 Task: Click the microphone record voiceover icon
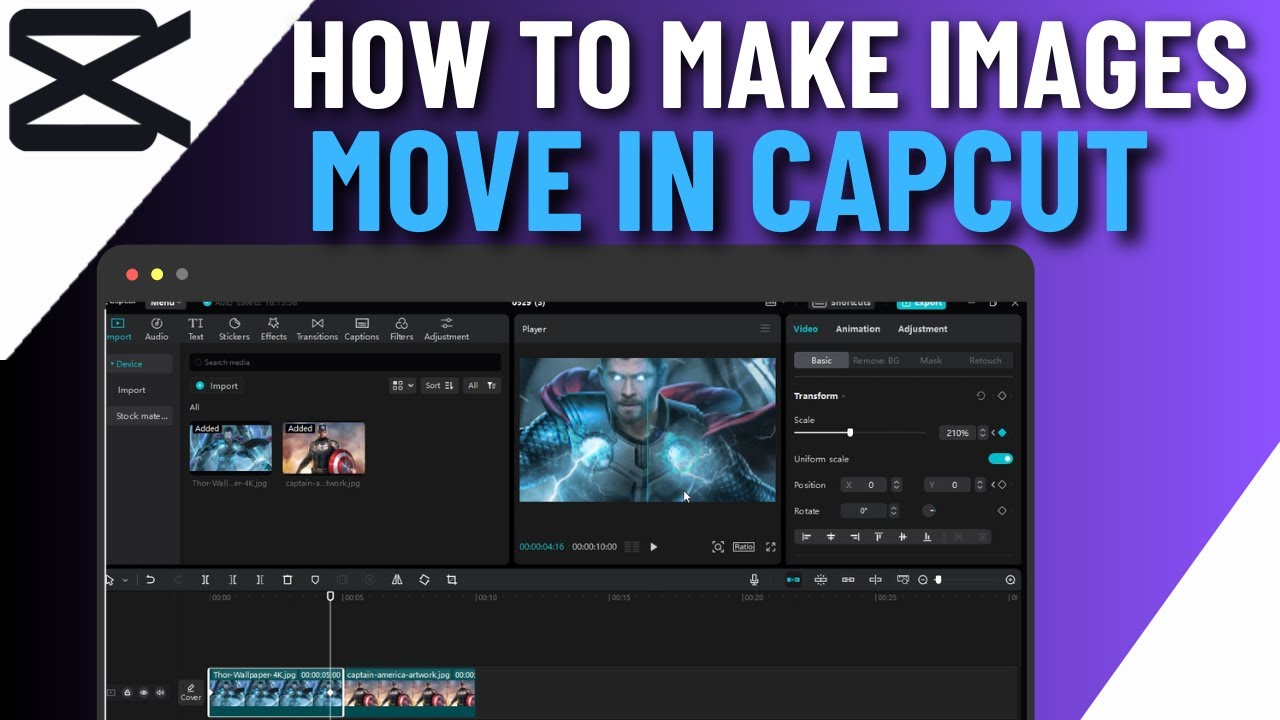754,579
